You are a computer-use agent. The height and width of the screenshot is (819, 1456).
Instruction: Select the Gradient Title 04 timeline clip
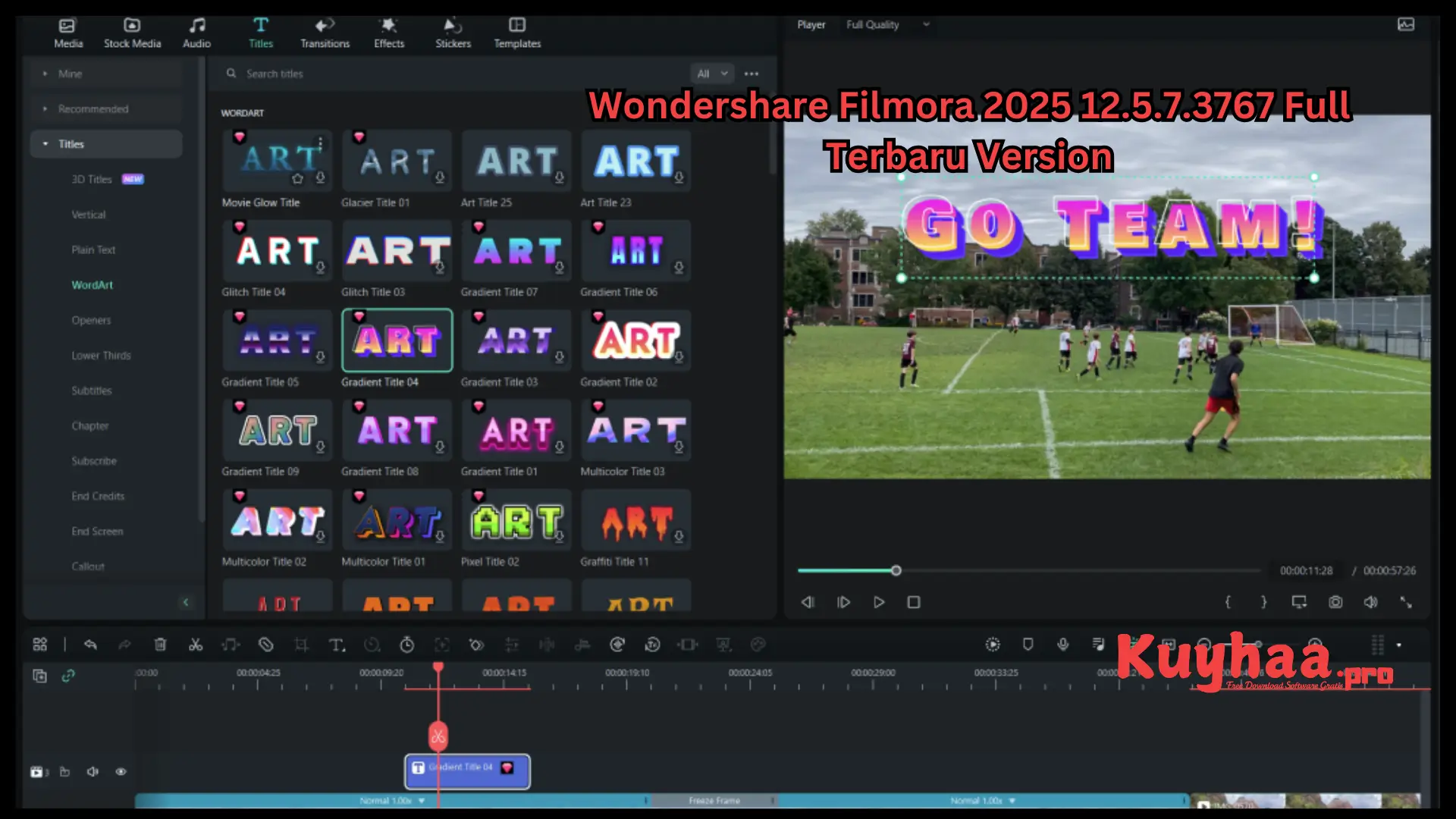click(467, 771)
